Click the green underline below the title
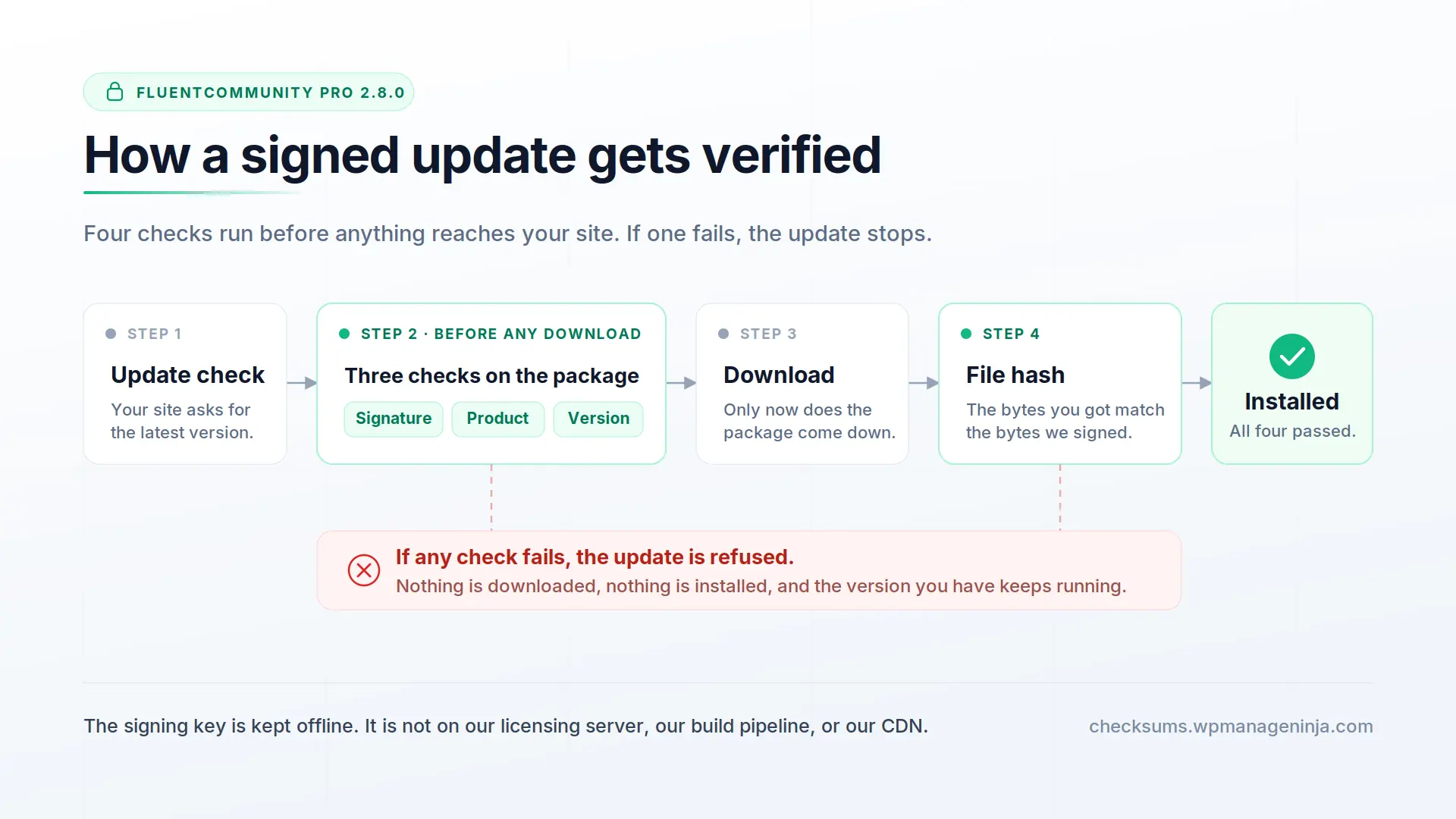 click(193, 193)
